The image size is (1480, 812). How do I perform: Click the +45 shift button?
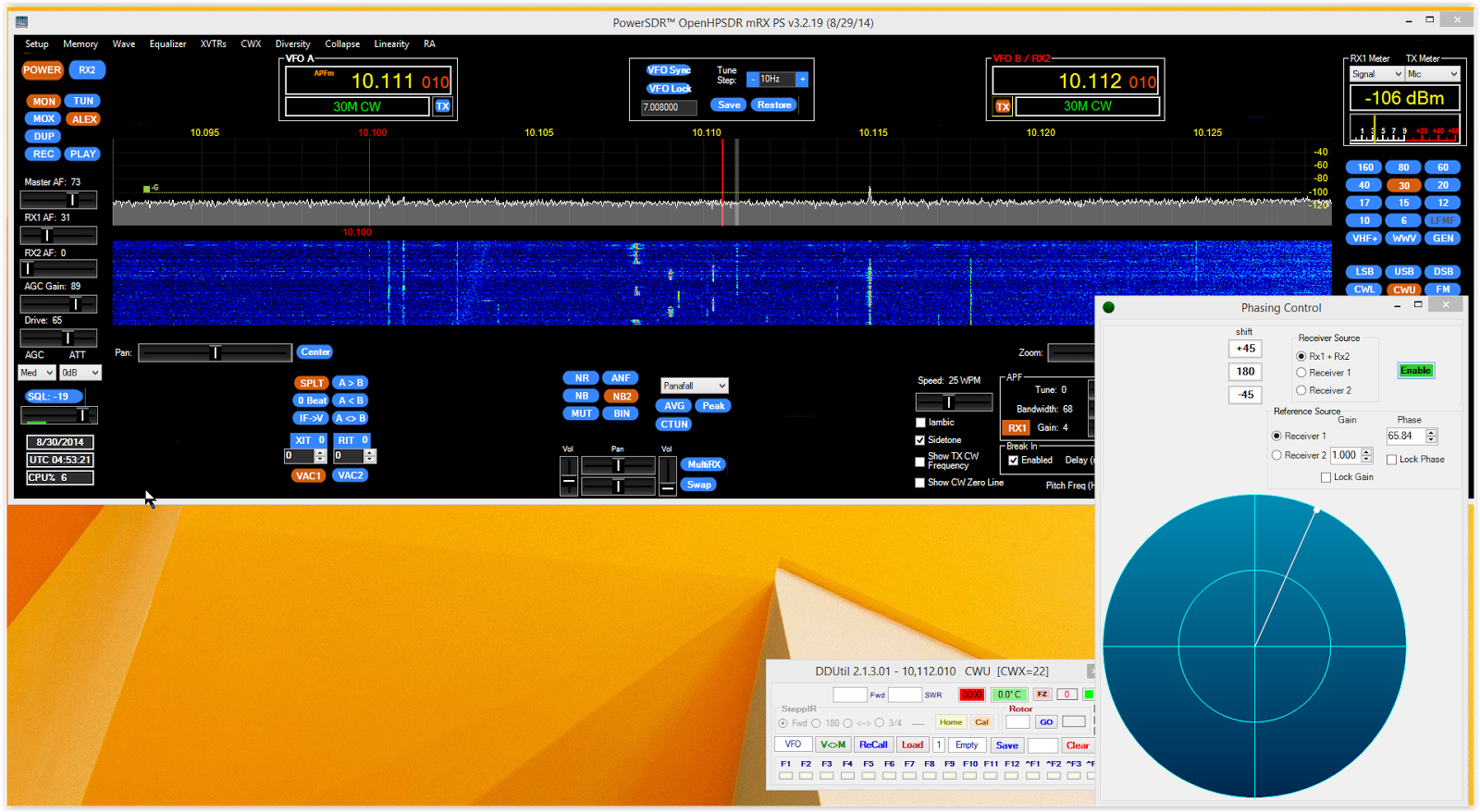[x=1246, y=349]
